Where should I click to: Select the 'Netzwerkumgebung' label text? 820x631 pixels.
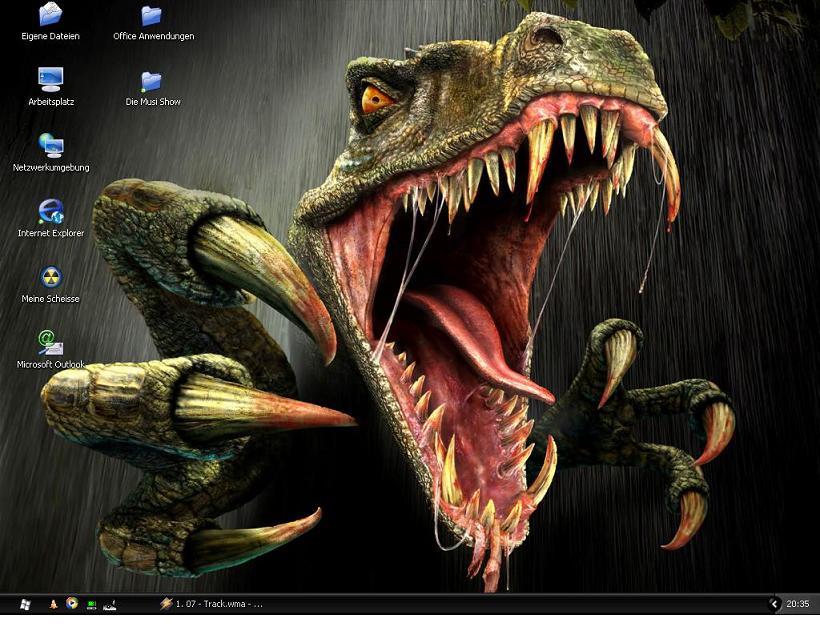point(51,168)
